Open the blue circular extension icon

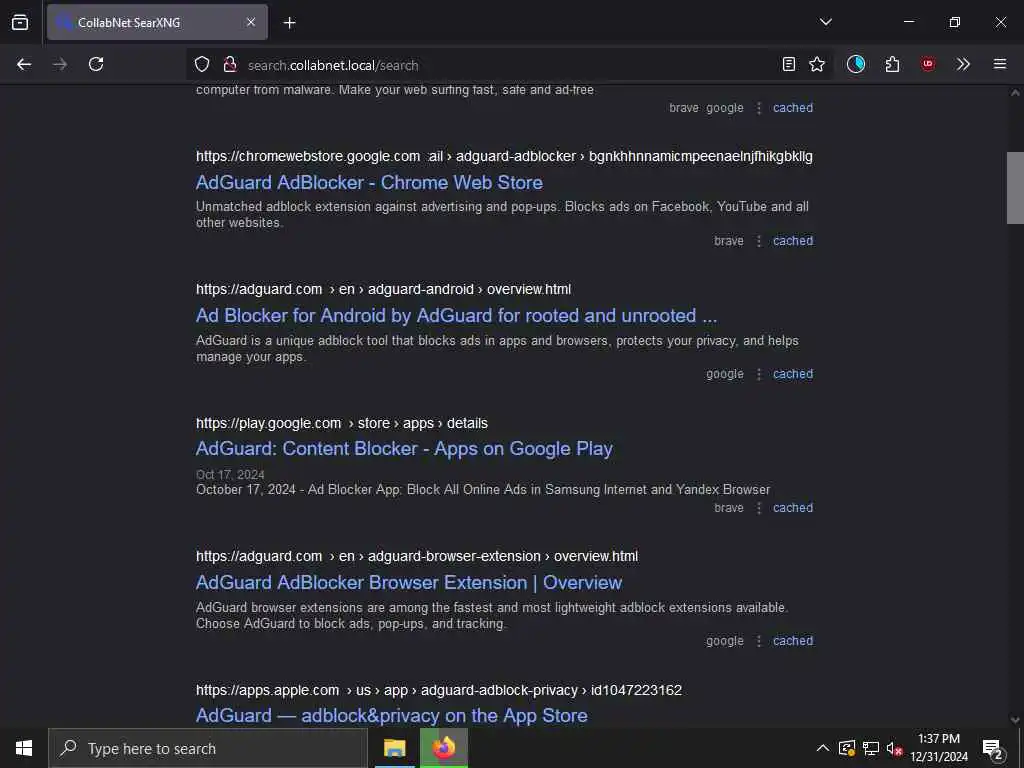(x=856, y=64)
